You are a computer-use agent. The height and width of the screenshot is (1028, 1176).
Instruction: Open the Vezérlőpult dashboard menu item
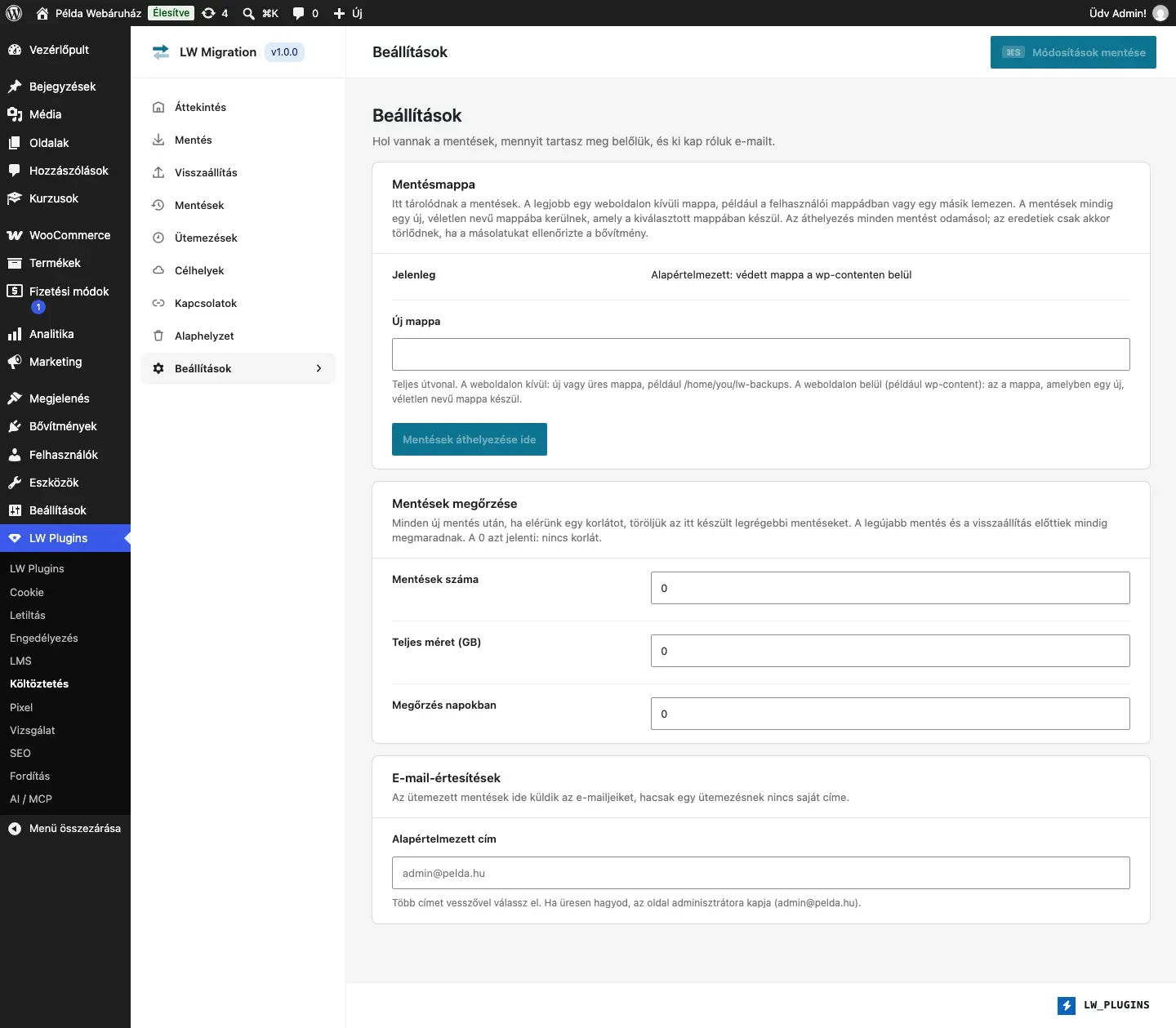coord(65,50)
